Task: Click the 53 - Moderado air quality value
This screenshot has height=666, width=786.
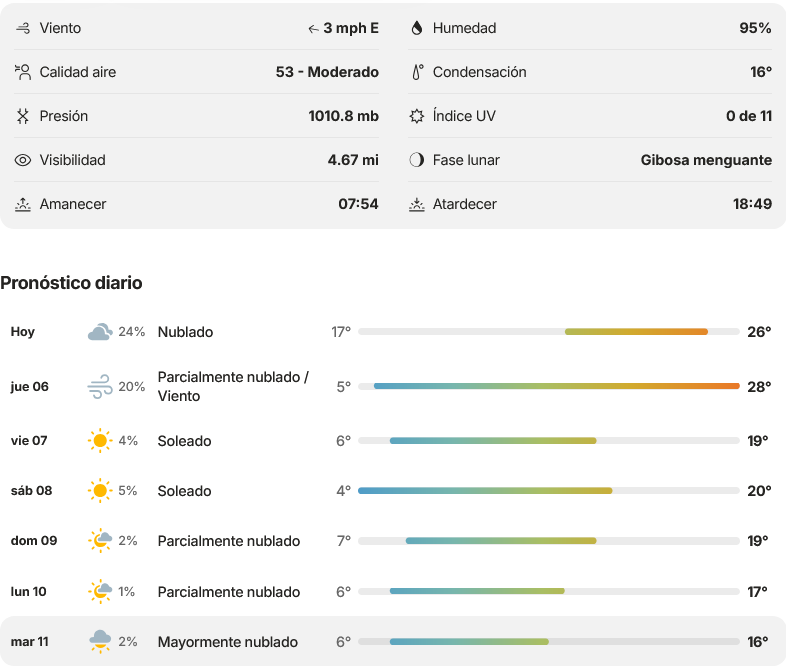Action: point(327,72)
